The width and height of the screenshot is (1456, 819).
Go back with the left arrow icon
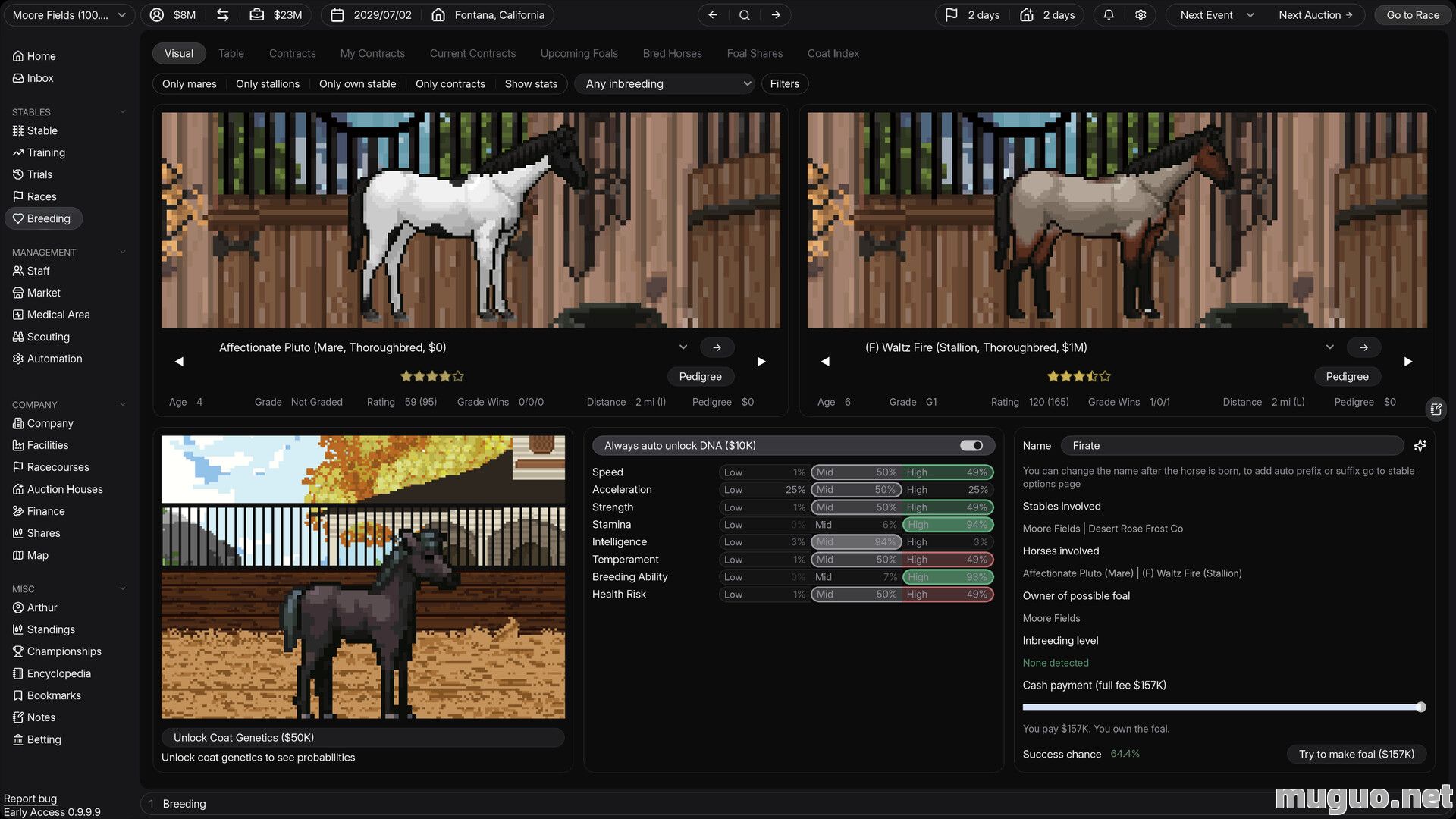(712, 15)
